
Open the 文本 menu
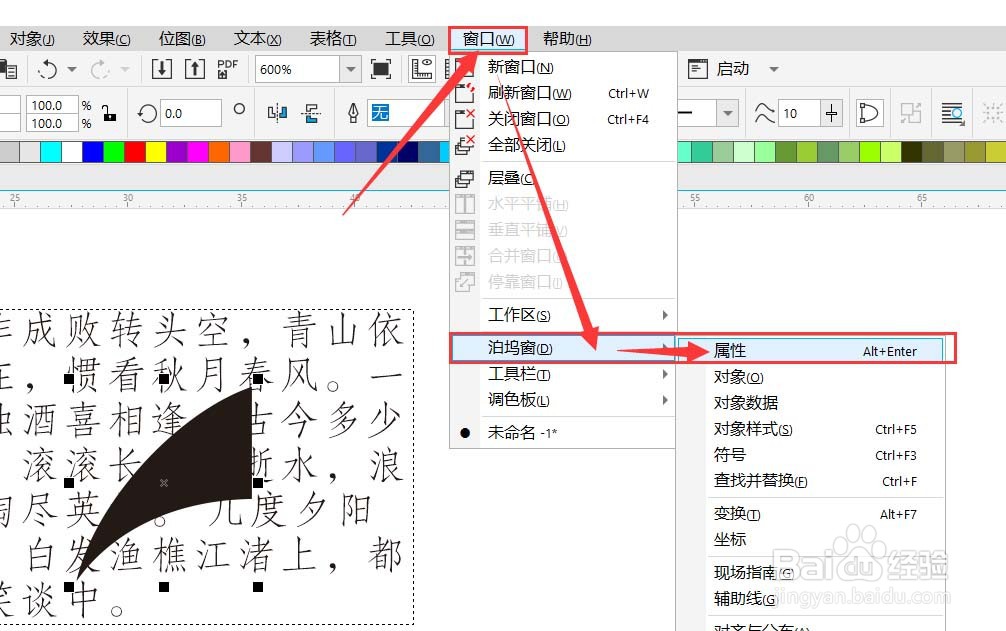257,39
